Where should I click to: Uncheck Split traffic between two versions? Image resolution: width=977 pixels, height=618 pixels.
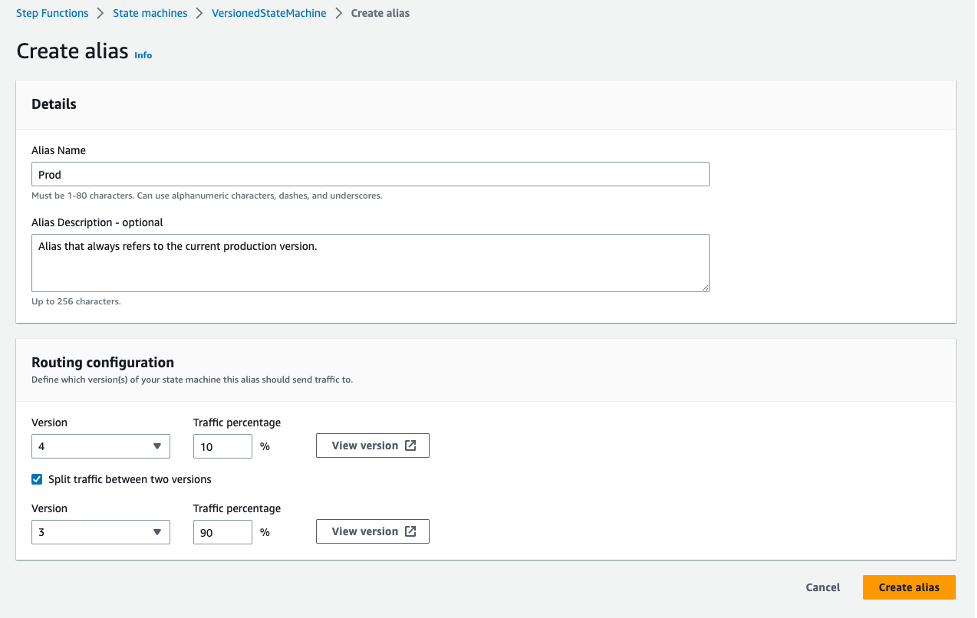coord(37,479)
